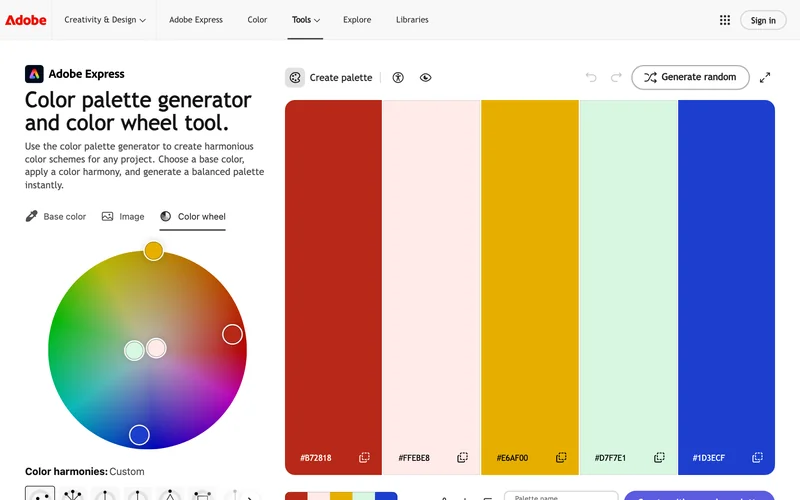Click the mint handle on color wheel
Viewport: 800px width, 500px height.
(x=134, y=351)
